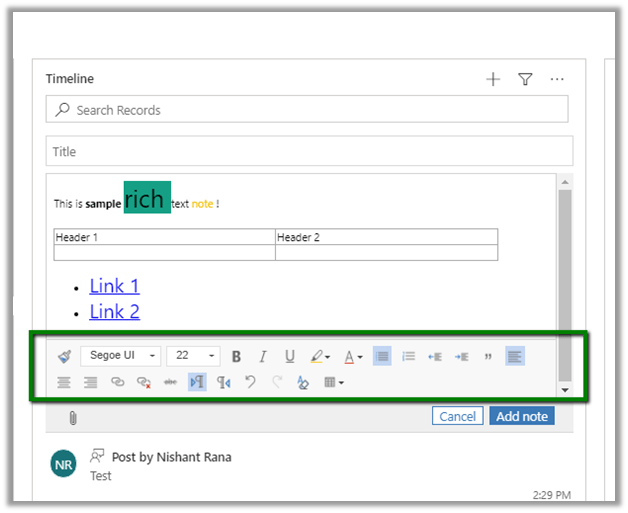Open the font size 22 dropdown
The height and width of the screenshot is (513, 628).
point(193,356)
